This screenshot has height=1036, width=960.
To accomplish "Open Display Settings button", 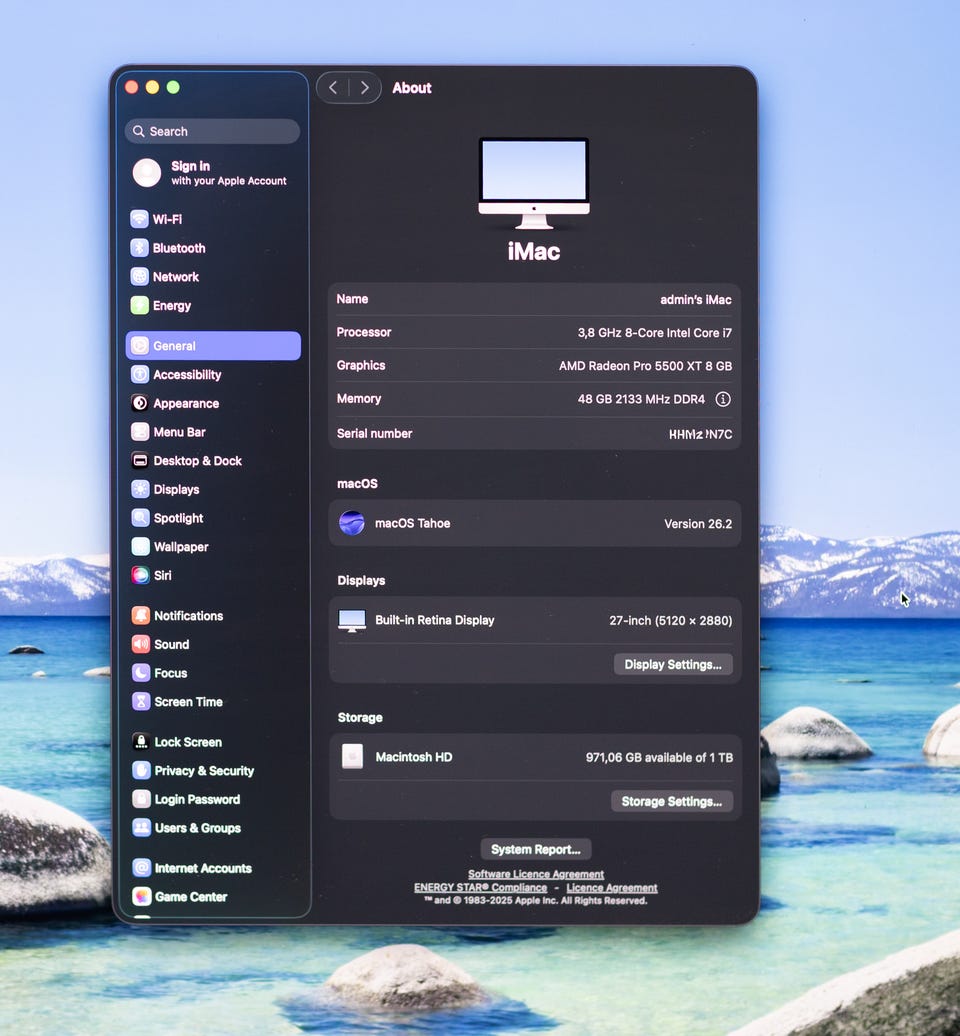I will point(673,665).
